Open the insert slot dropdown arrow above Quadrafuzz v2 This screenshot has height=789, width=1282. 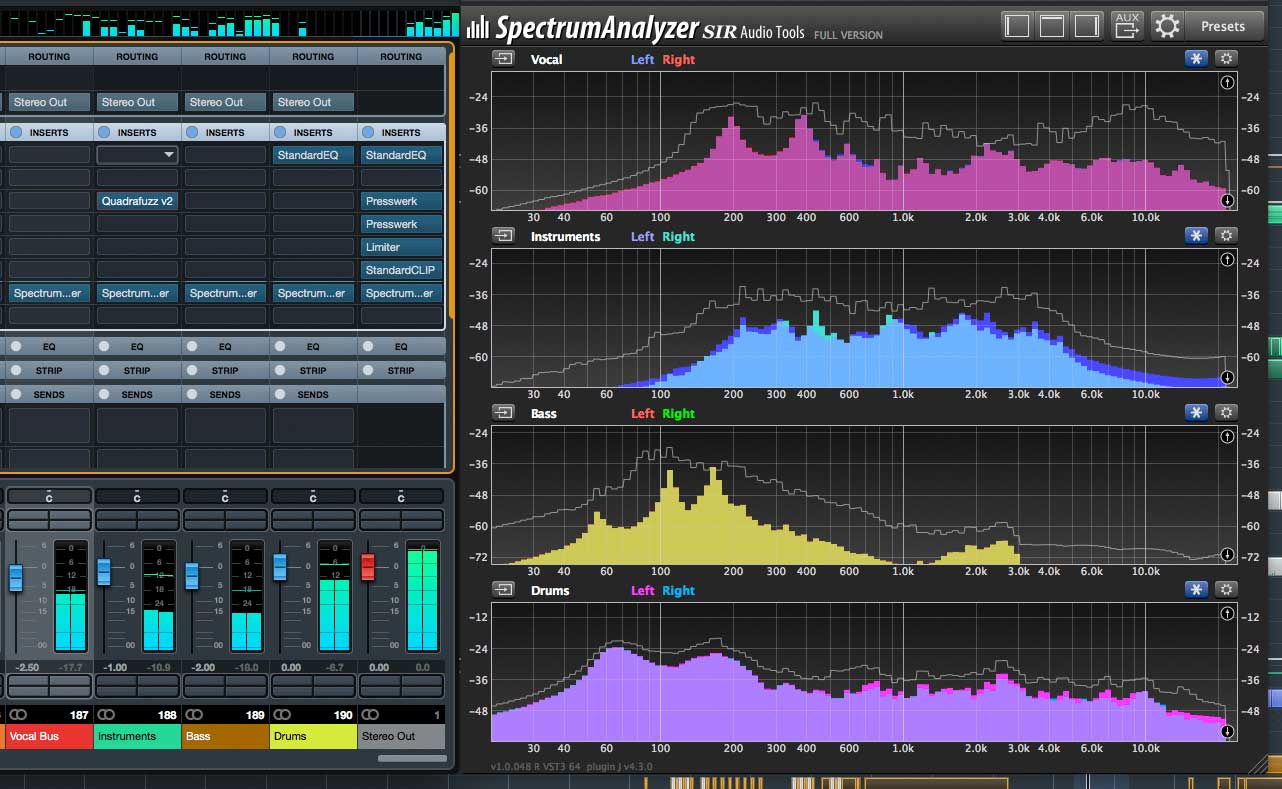pos(168,155)
